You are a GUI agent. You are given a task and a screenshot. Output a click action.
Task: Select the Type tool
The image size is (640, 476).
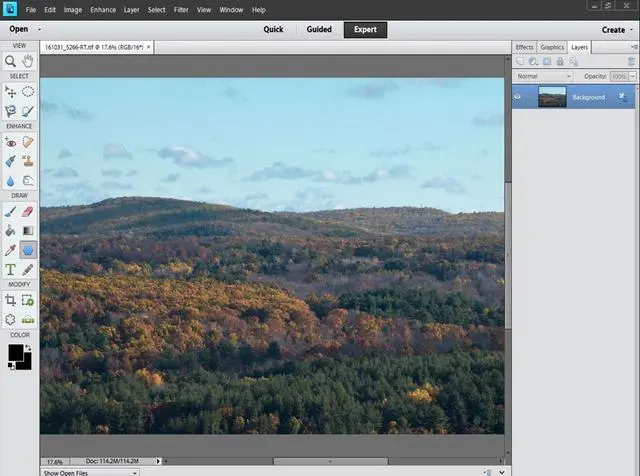(10, 269)
